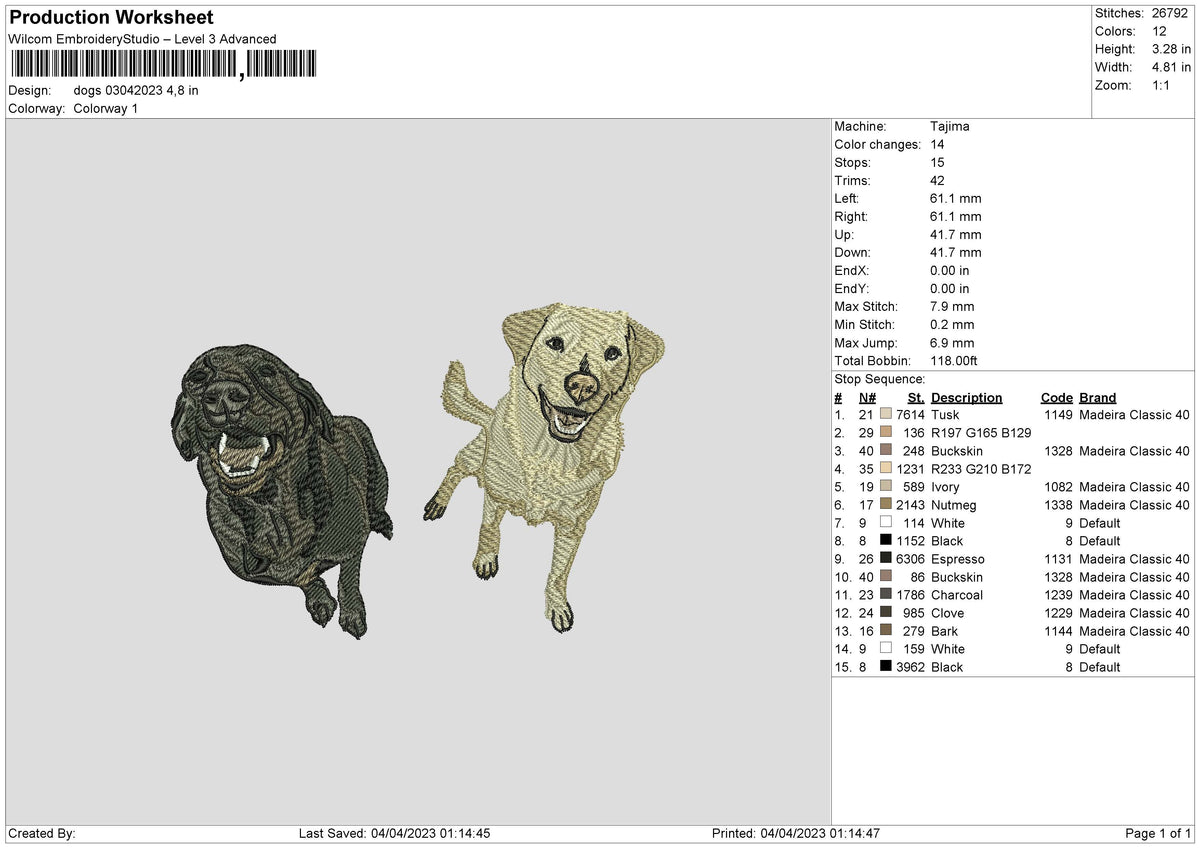Image resolution: width=1200 pixels, height=848 pixels.
Task: Click the Tusk stitch count "7614"
Action: pyautogui.click(x=911, y=414)
